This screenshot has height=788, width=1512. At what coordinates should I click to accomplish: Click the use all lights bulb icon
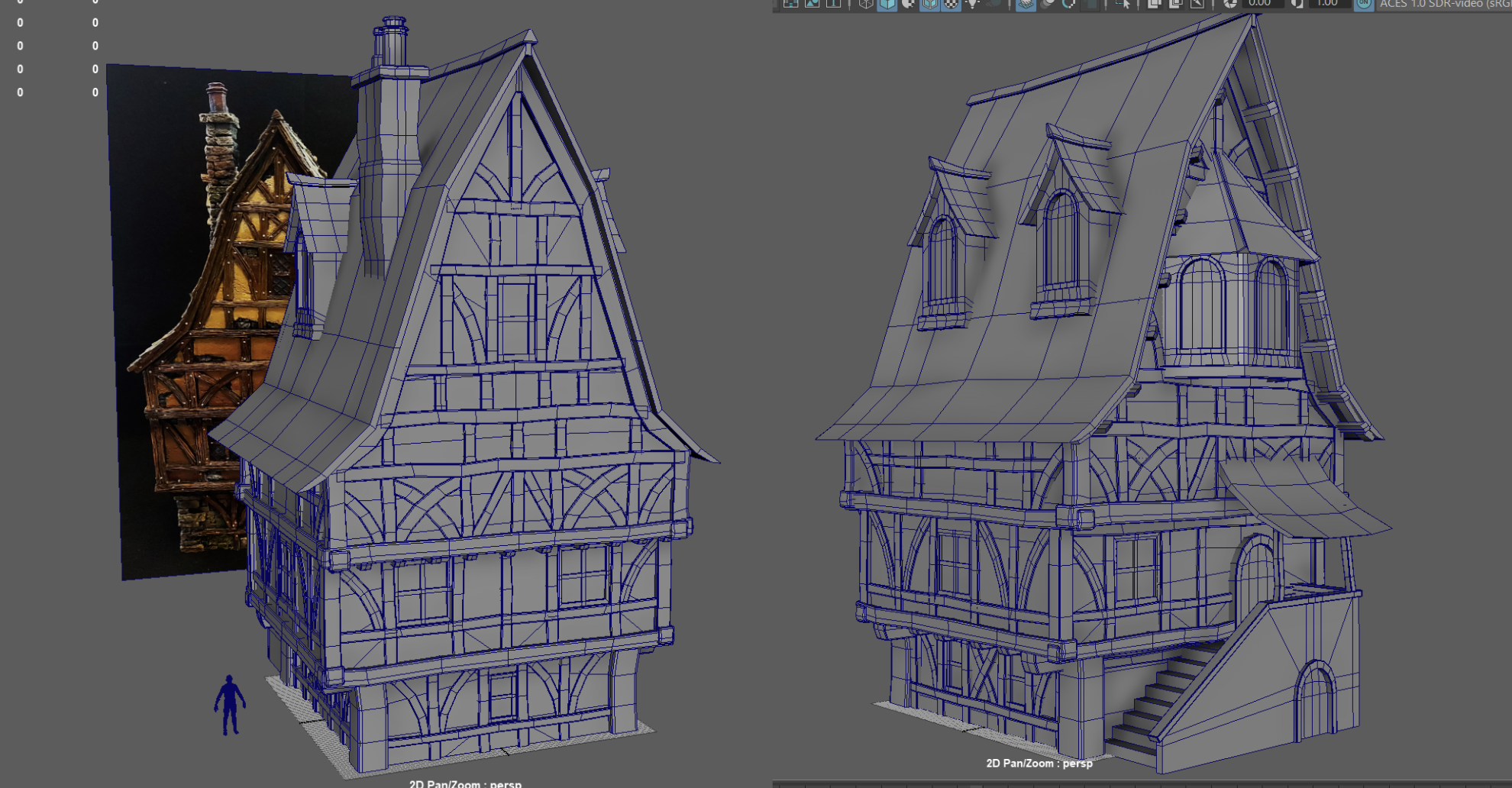click(973, 4)
